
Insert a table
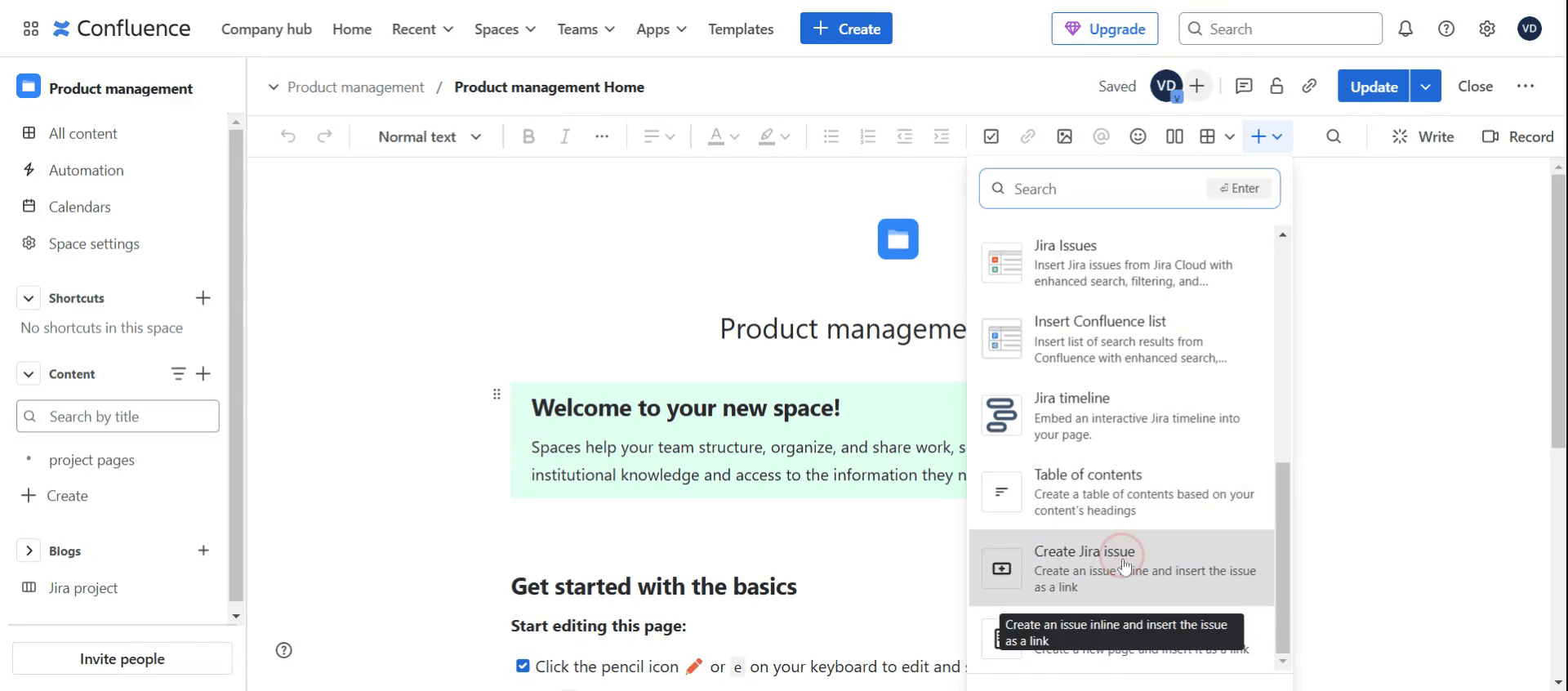click(x=1207, y=136)
